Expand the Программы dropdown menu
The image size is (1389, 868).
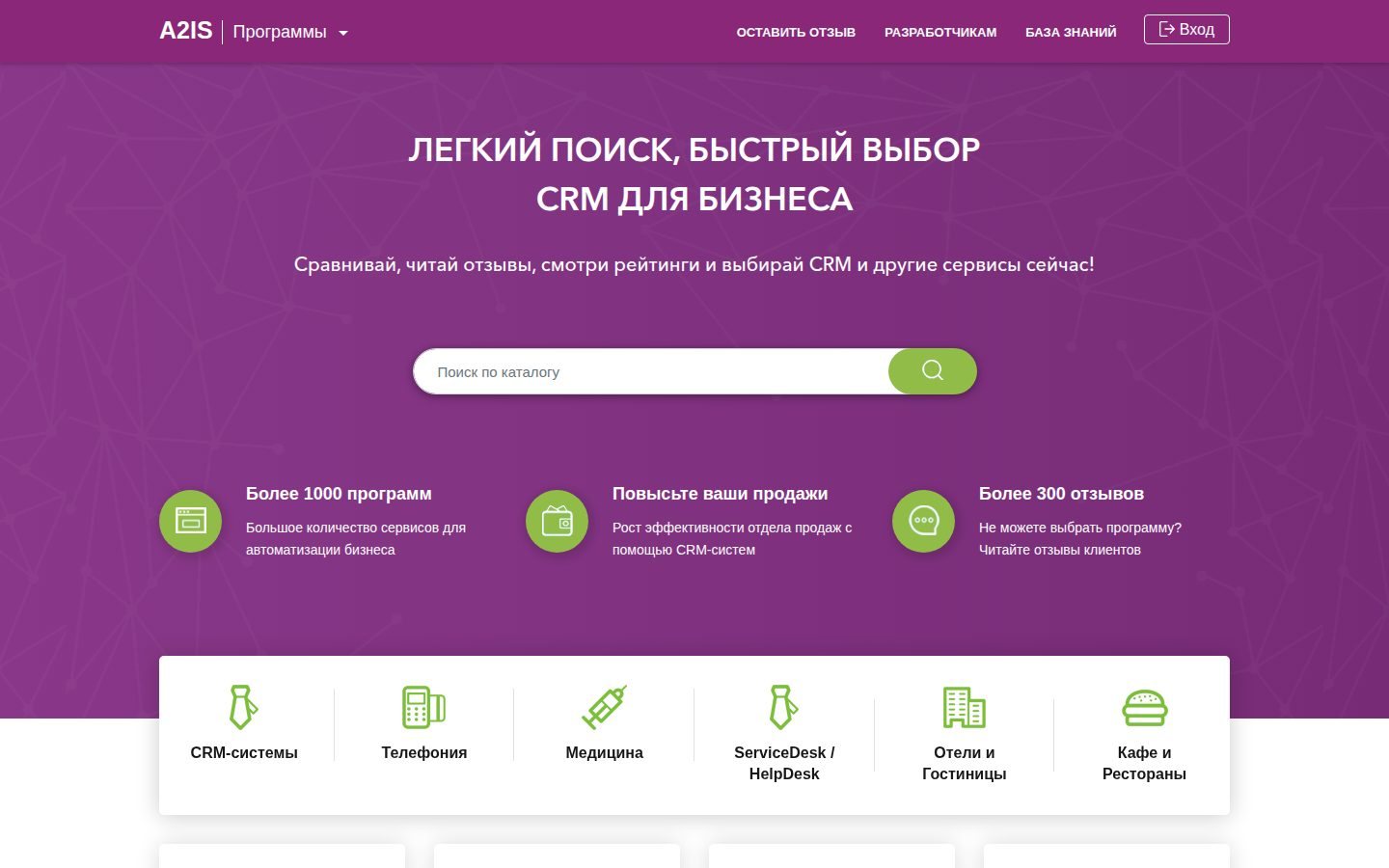289,32
